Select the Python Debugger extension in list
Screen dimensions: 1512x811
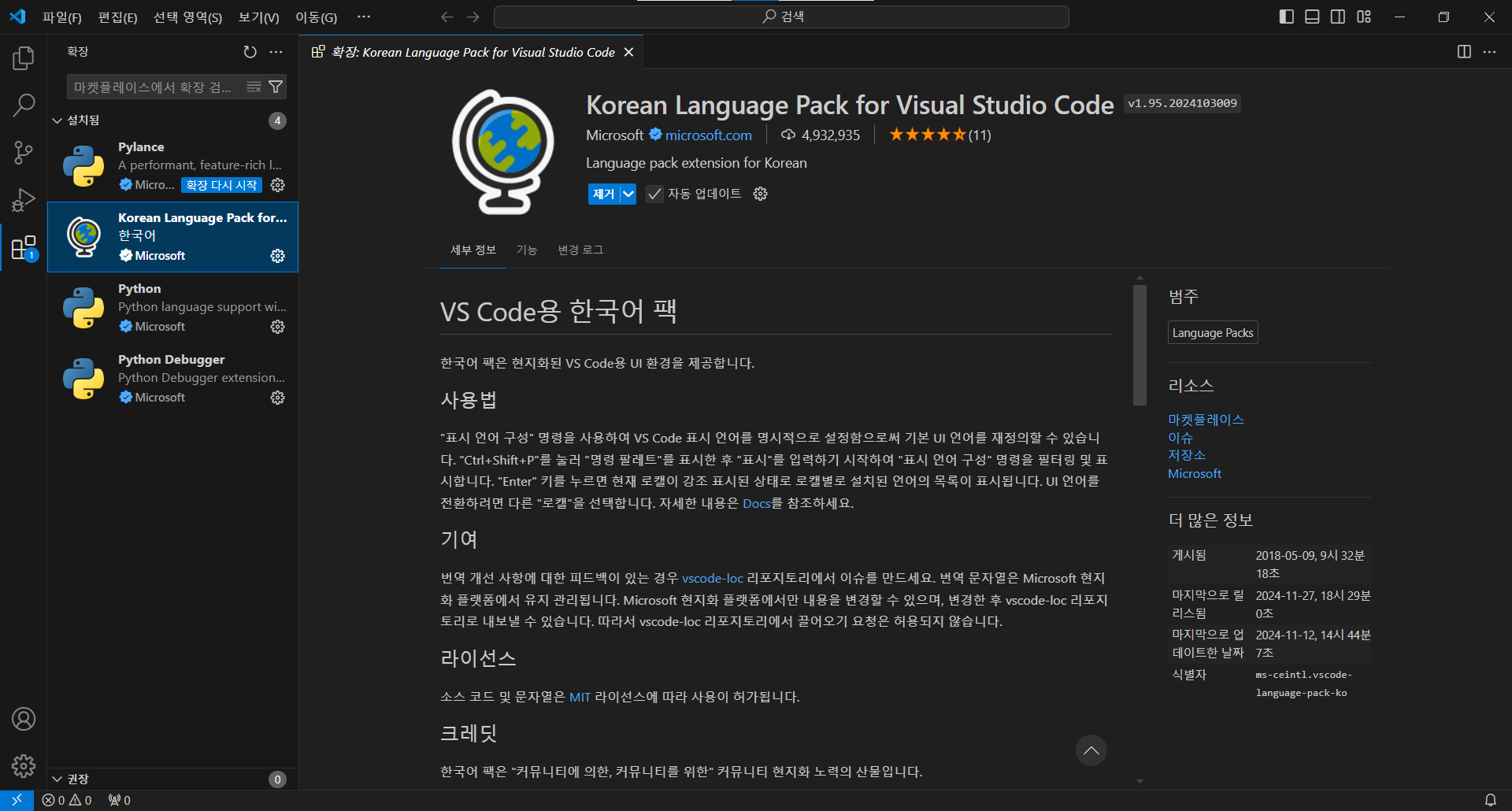[172, 379]
